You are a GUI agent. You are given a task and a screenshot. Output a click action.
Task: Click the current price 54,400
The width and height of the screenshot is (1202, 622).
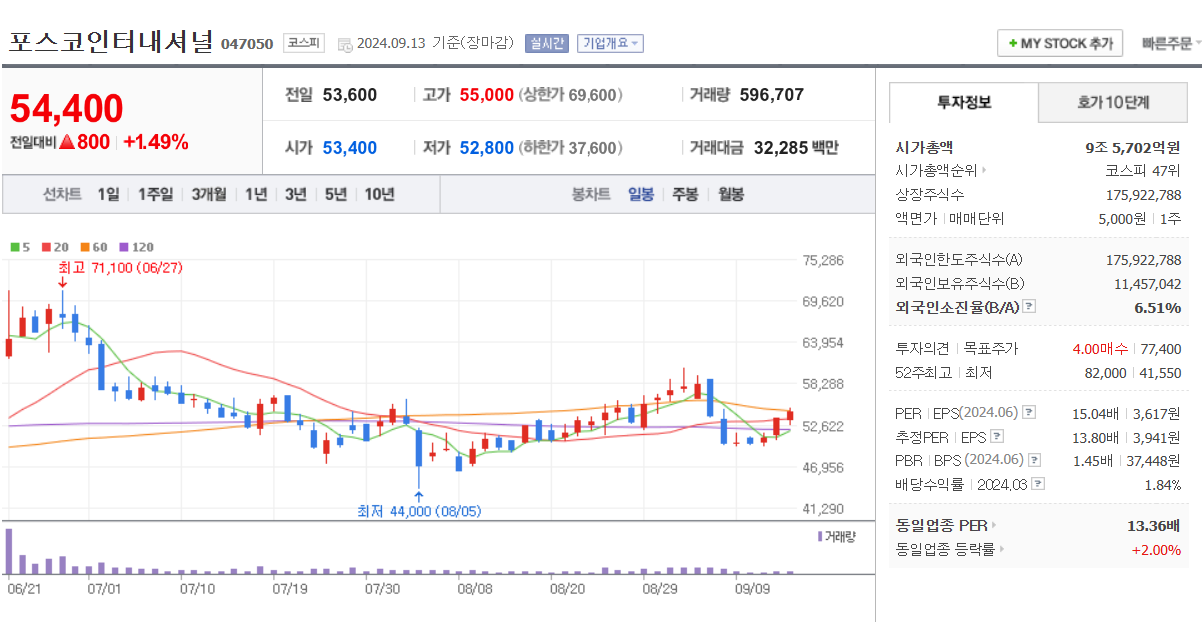(67, 109)
